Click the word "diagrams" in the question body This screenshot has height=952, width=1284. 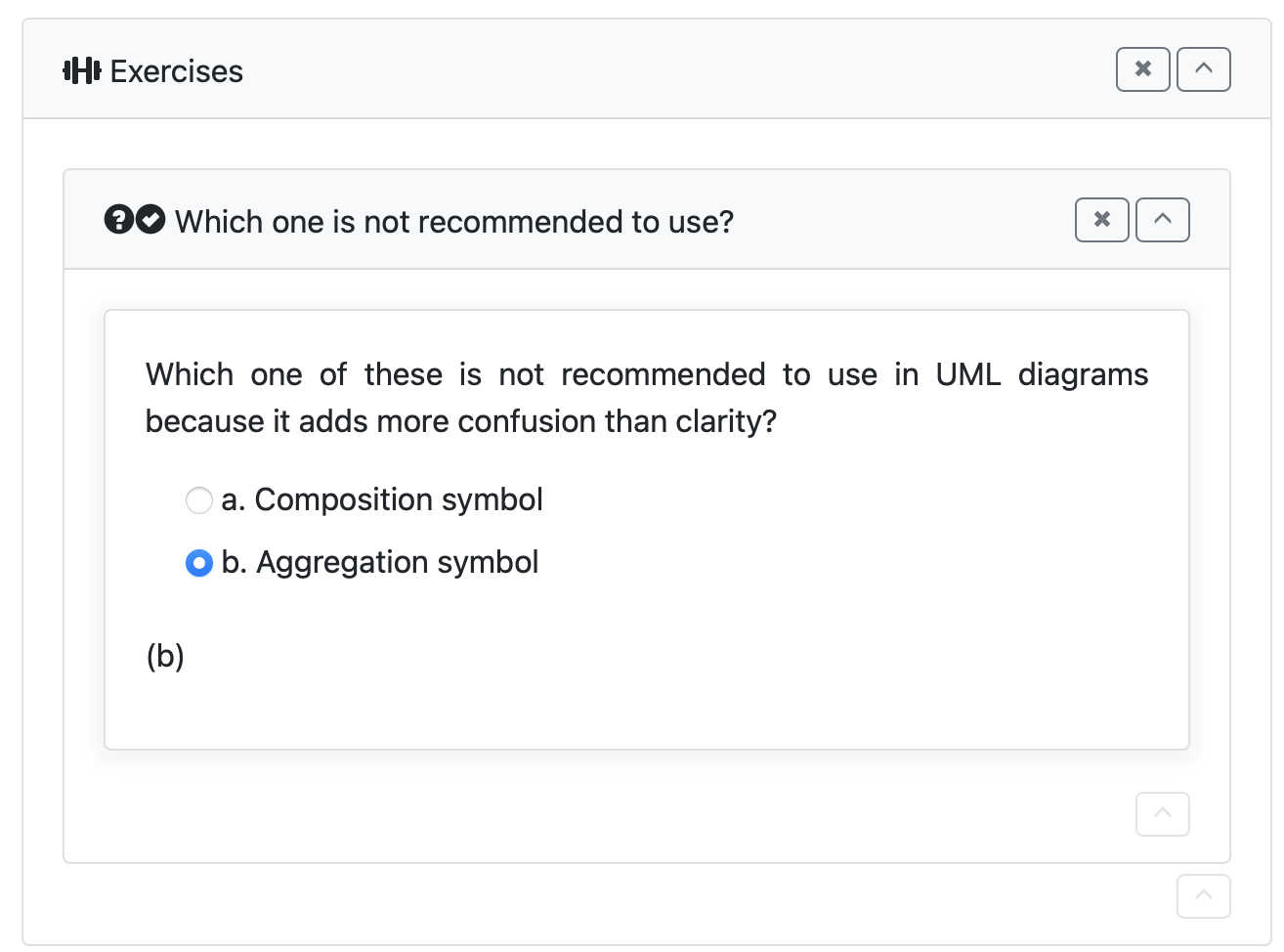tap(1083, 374)
